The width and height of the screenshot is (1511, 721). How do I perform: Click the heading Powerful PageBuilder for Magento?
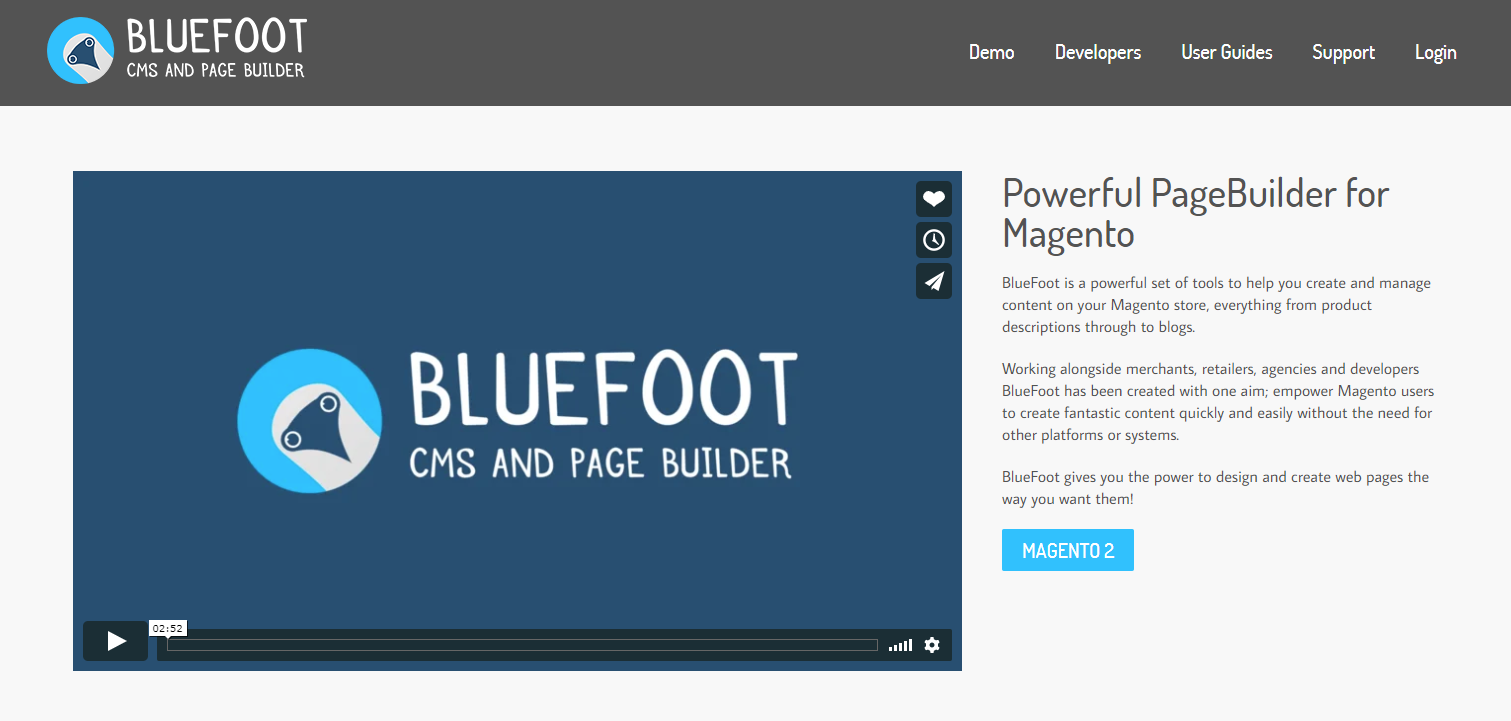pyautogui.click(x=1195, y=213)
